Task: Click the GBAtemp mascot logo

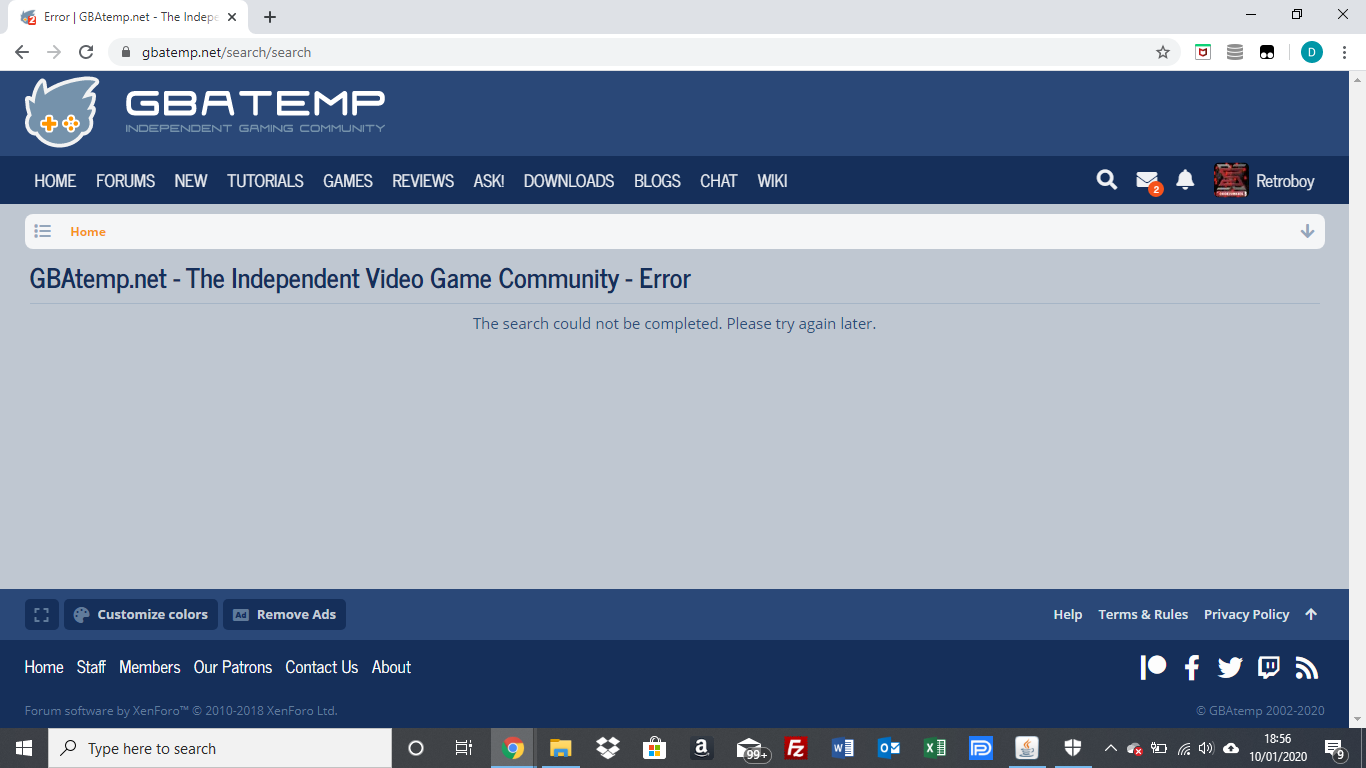Action: (61, 112)
